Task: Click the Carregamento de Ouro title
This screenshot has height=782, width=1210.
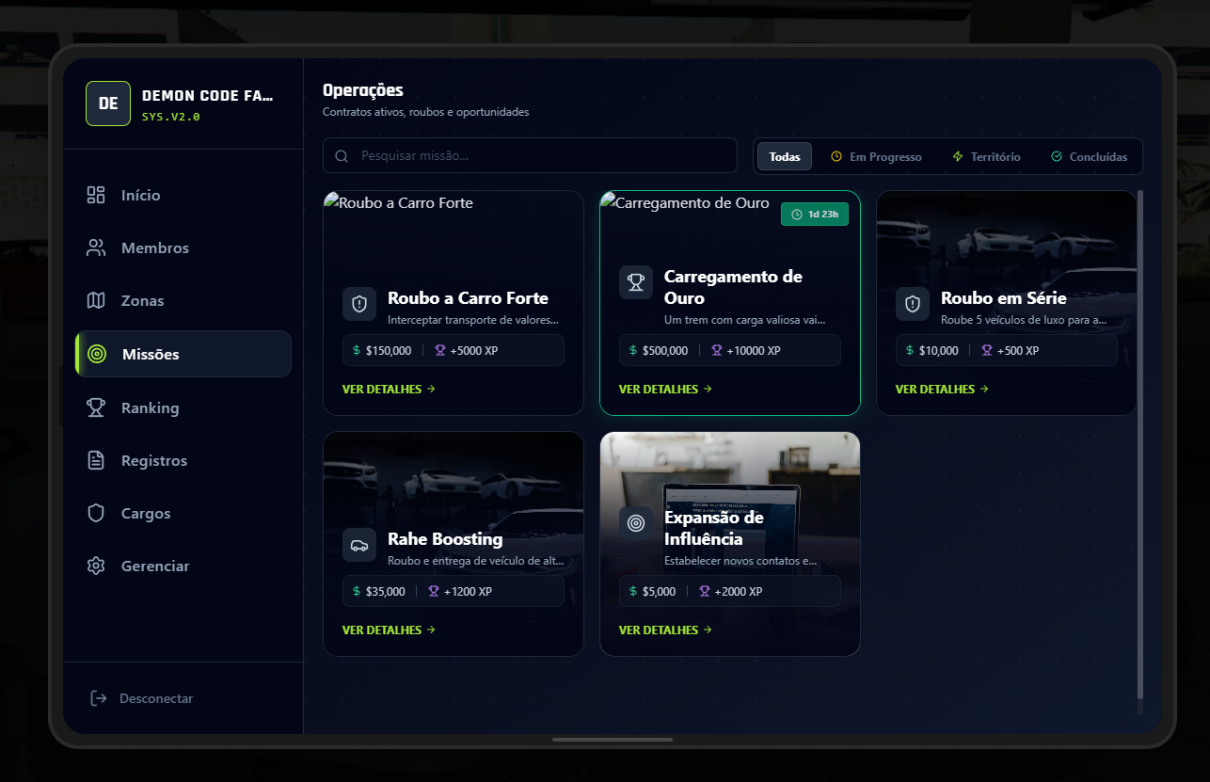Action: pyautogui.click(x=733, y=287)
